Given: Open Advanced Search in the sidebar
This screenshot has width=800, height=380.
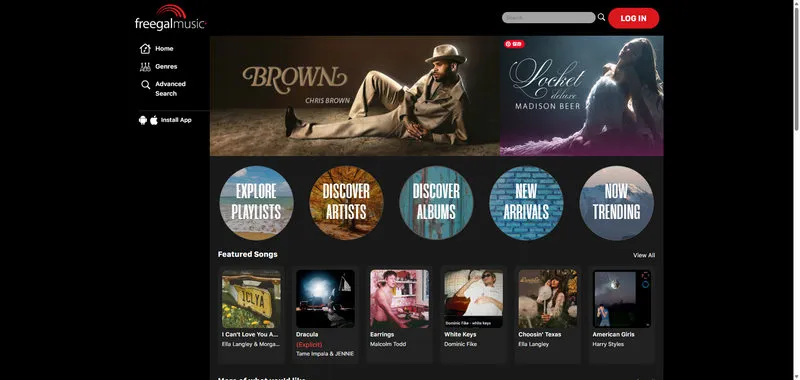Looking at the screenshot, I should pyautogui.click(x=170, y=89).
